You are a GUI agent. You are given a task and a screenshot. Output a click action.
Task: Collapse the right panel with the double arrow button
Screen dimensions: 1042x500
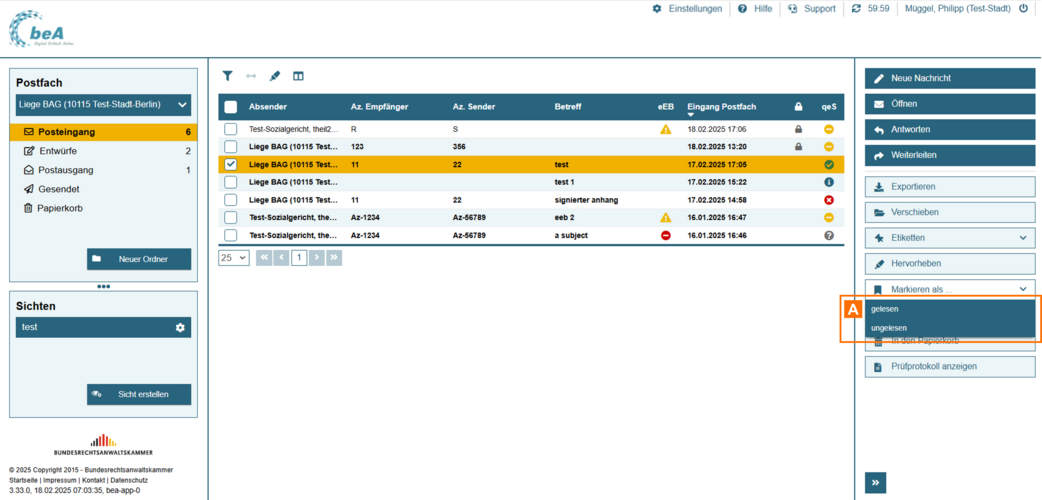[876, 483]
